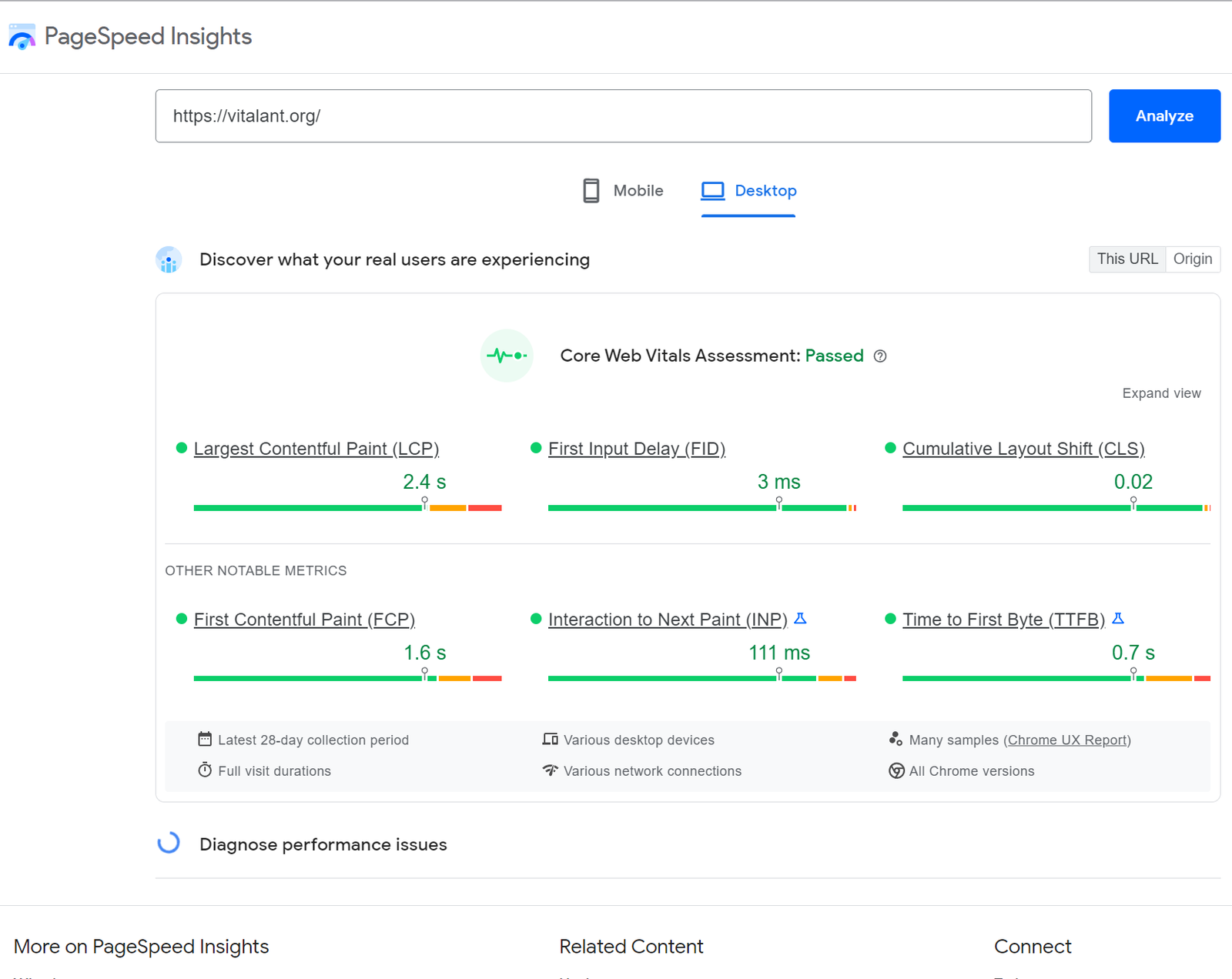Open the PageSpeed Insights title link
The width and height of the screenshot is (1232, 979).
point(148,36)
